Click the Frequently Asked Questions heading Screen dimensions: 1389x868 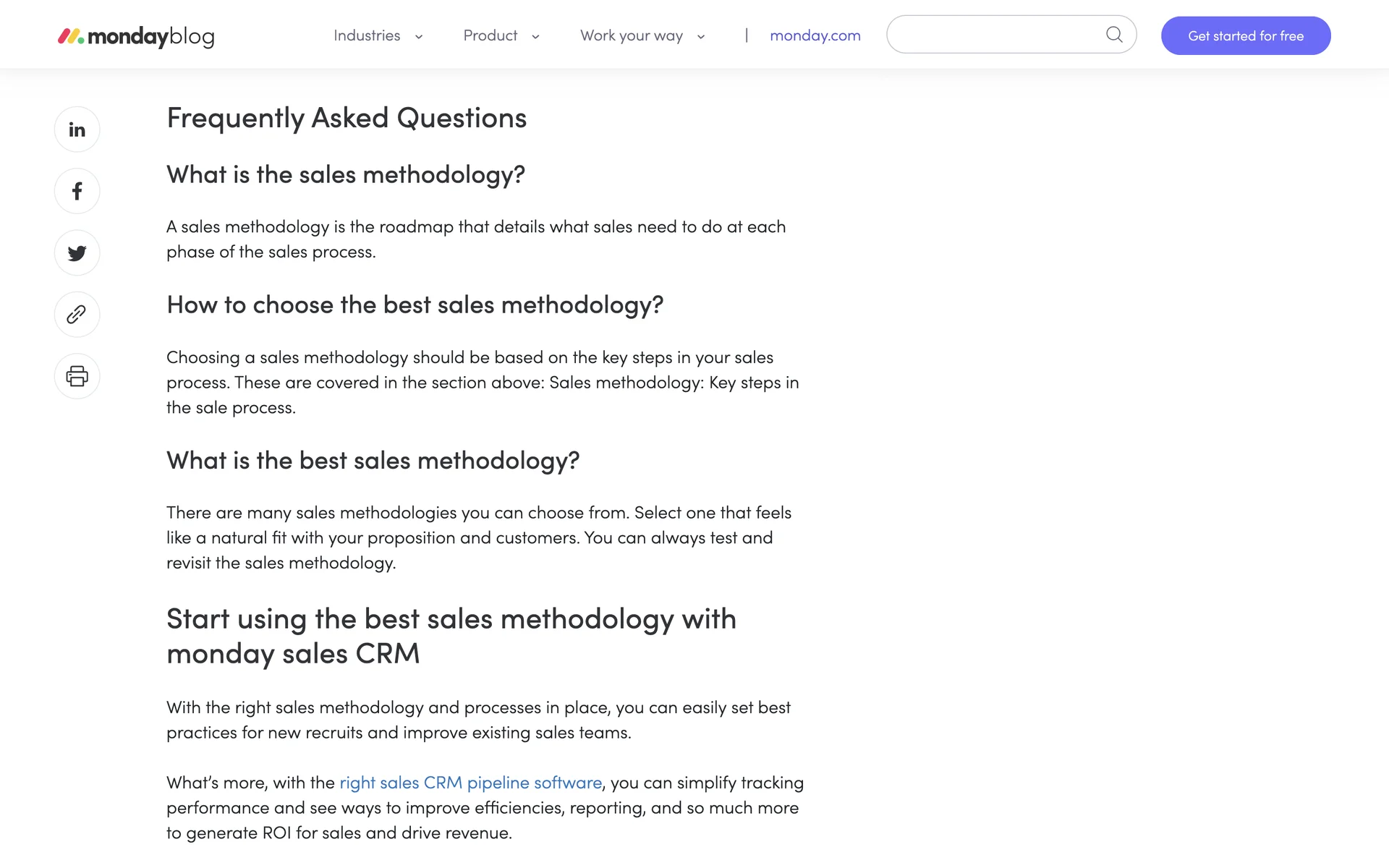tap(347, 118)
